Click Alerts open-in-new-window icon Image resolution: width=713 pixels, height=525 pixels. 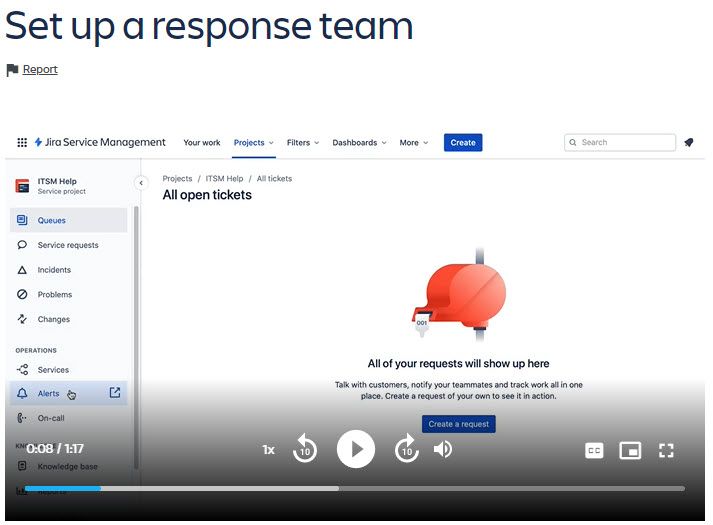115,392
